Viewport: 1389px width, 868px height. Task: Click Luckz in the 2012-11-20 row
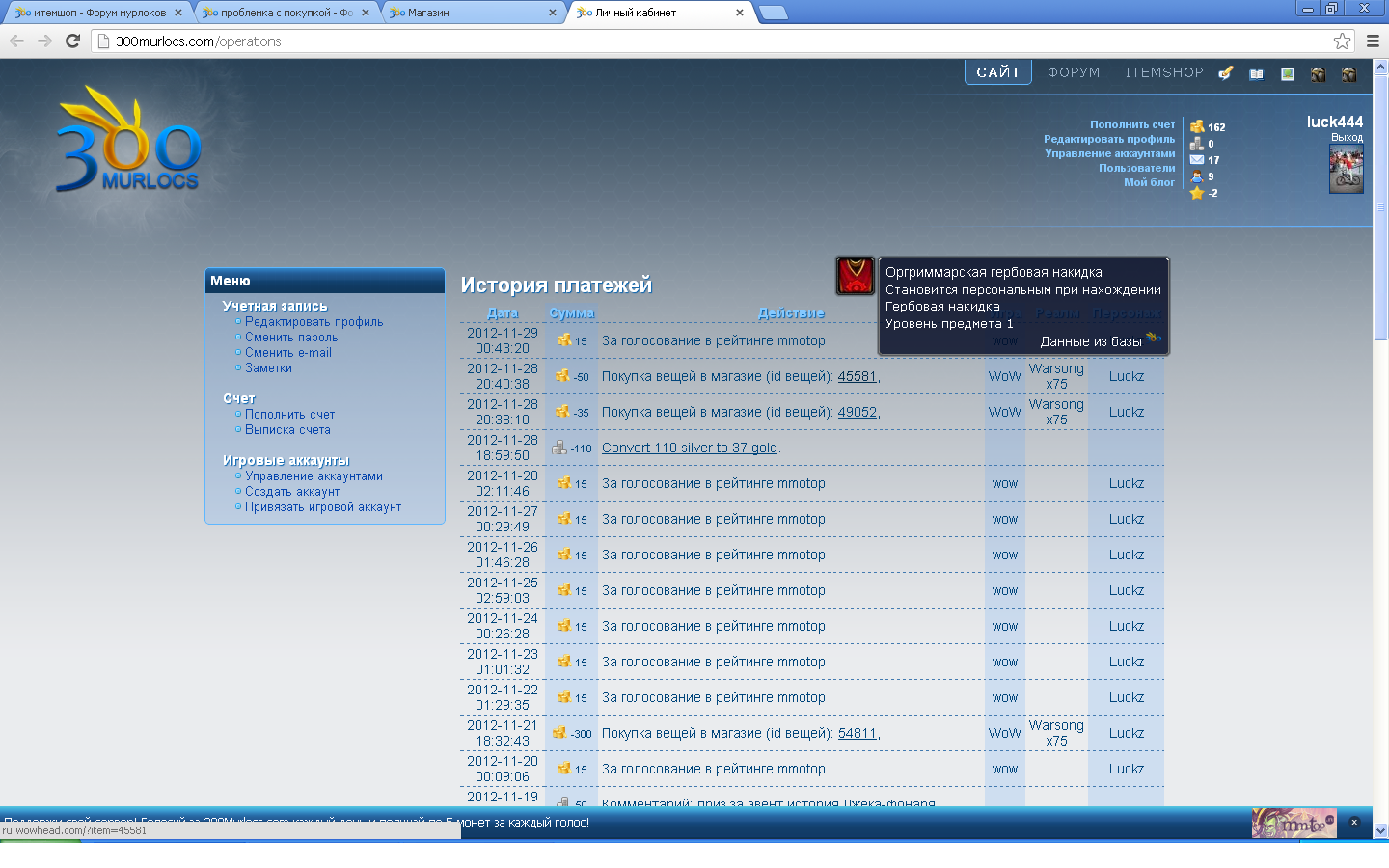(1127, 769)
